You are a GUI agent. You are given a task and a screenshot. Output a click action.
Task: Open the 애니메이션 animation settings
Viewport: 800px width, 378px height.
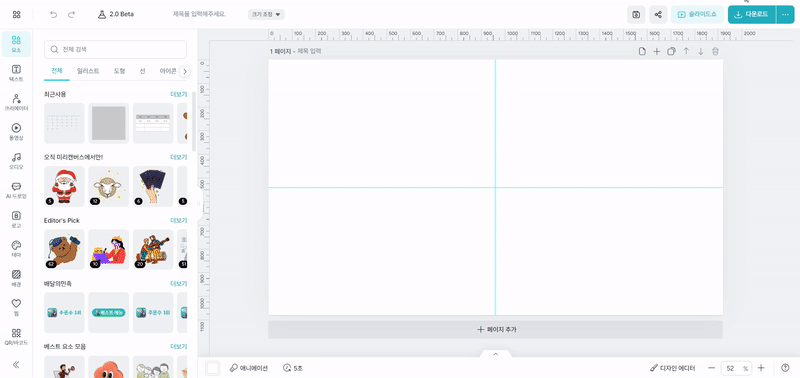click(248, 368)
